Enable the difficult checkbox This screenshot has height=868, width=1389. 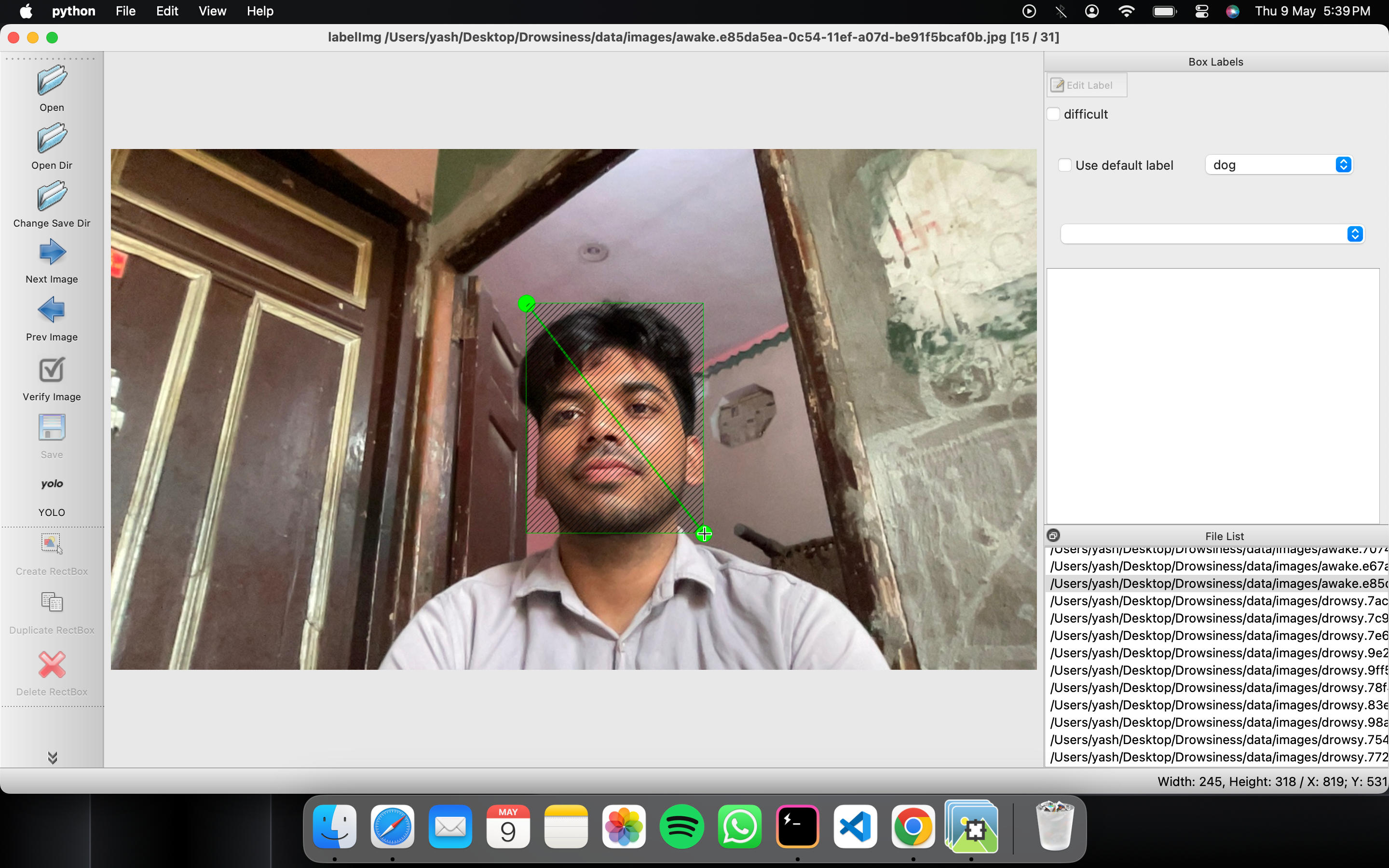[x=1054, y=114]
